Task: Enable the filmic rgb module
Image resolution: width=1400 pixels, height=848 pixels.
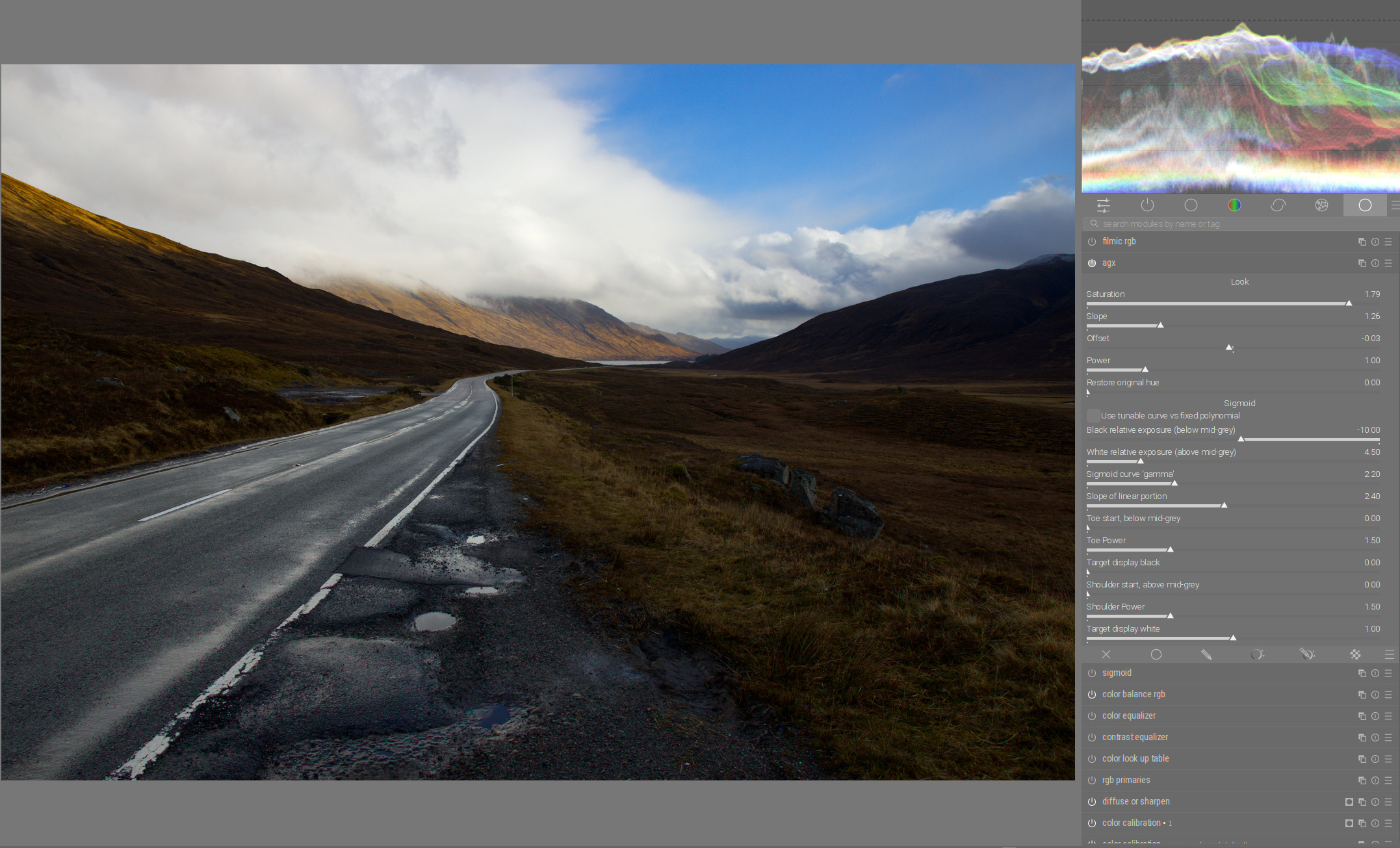Action: [1092, 242]
